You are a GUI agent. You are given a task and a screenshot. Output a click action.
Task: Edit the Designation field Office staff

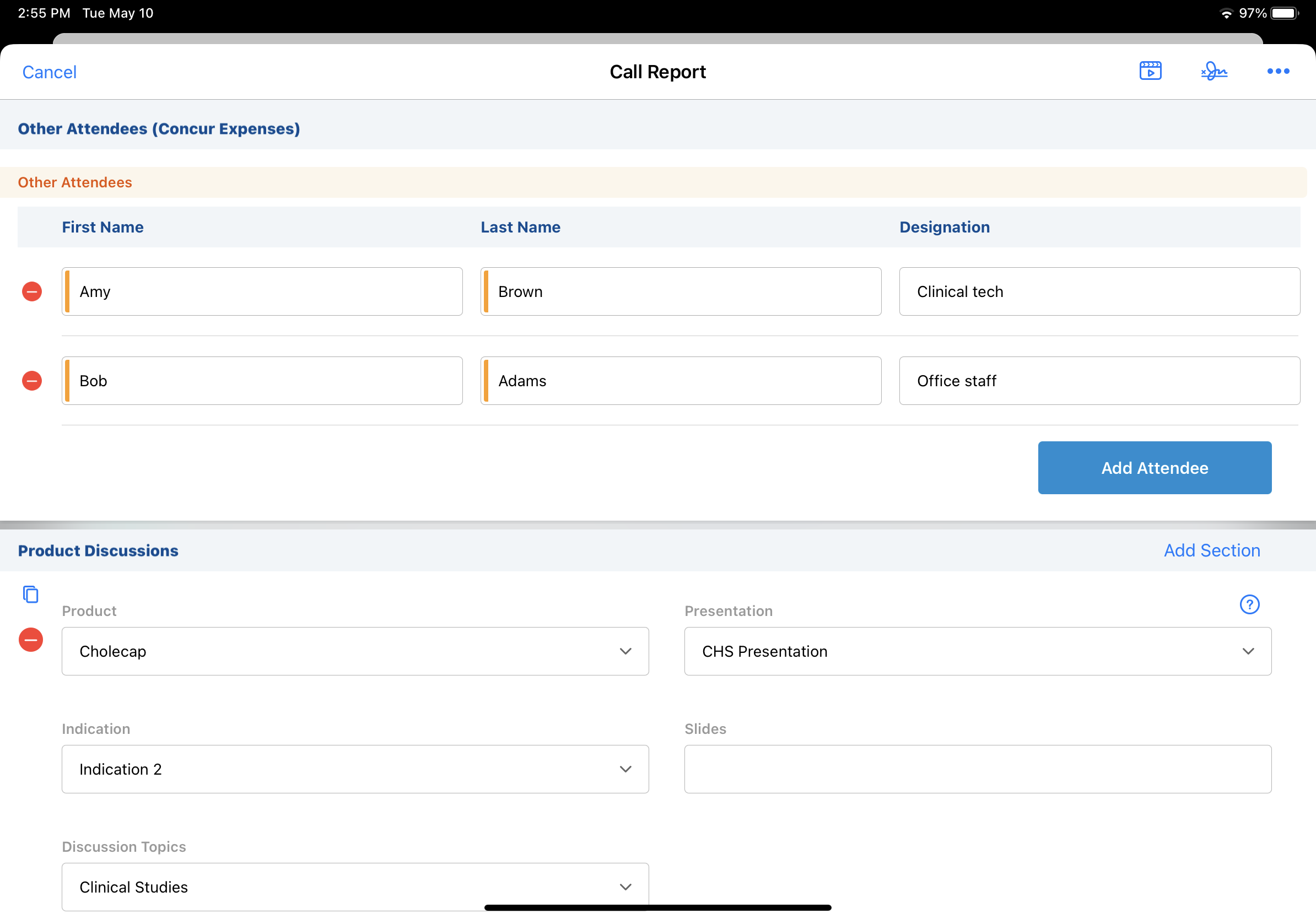tap(1099, 380)
